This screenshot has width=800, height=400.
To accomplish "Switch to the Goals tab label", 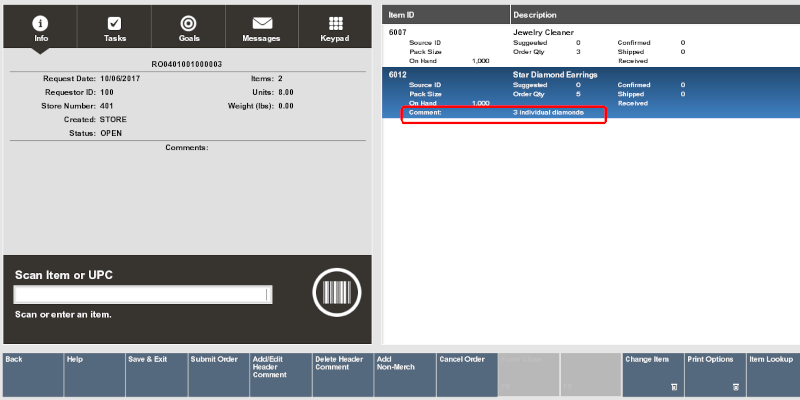I will pos(189,38).
